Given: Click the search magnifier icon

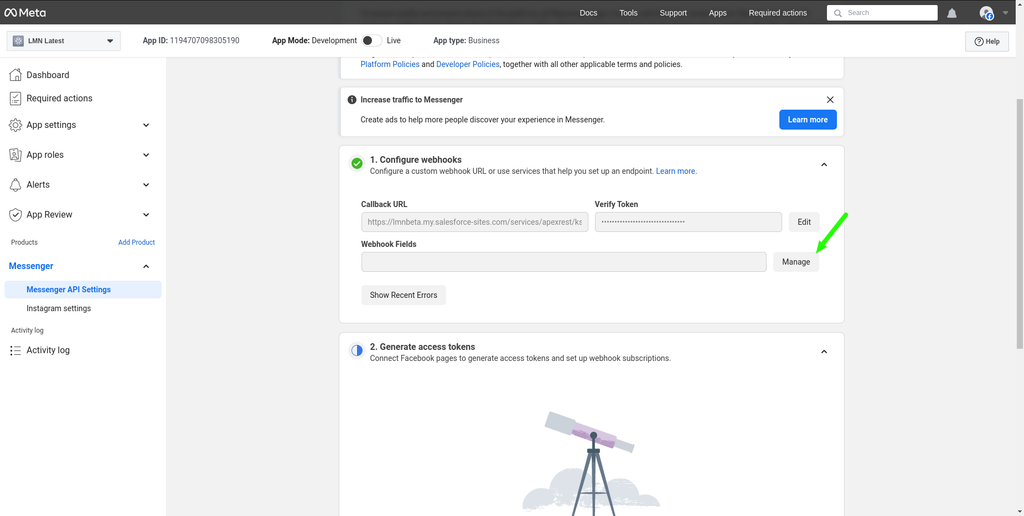Looking at the screenshot, I should pos(838,13).
